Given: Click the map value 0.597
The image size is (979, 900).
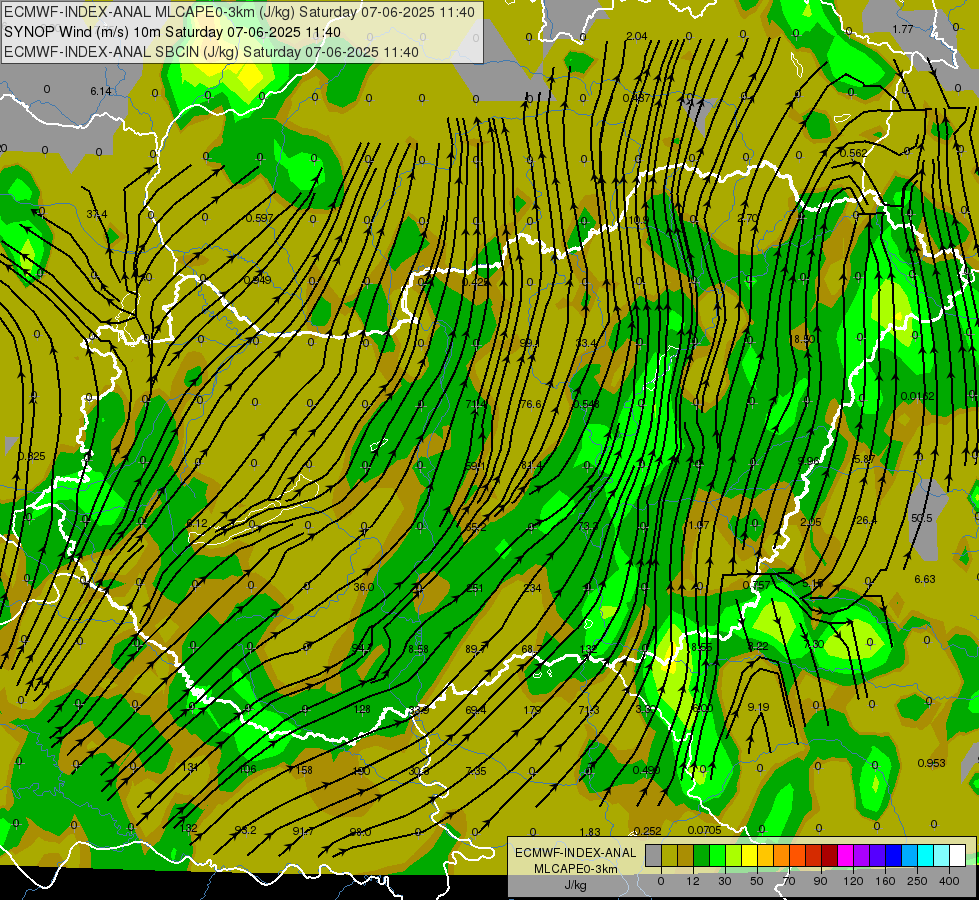Looking at the screenshot, I should [259, 218].
